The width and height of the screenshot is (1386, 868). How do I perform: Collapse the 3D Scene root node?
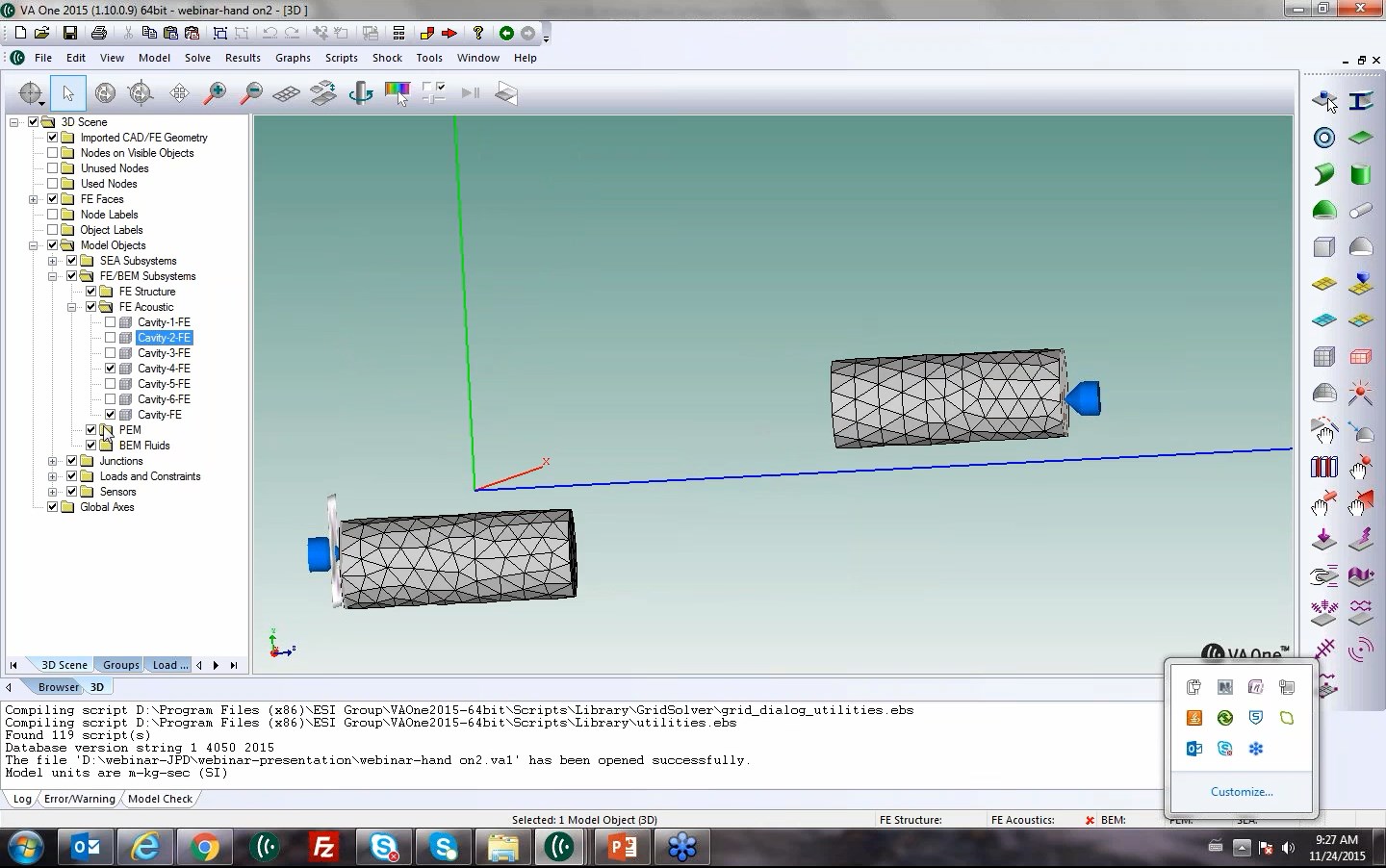pos(13,122)
